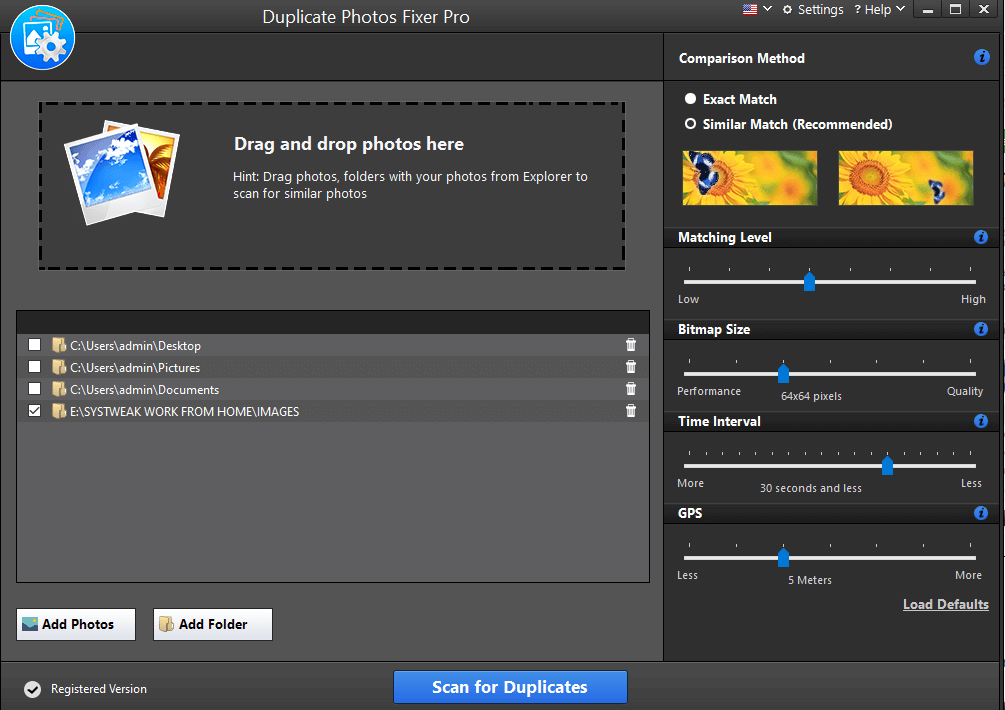
Task: Select Similar Match (Recommended) radio option
Action: (690, 124)
